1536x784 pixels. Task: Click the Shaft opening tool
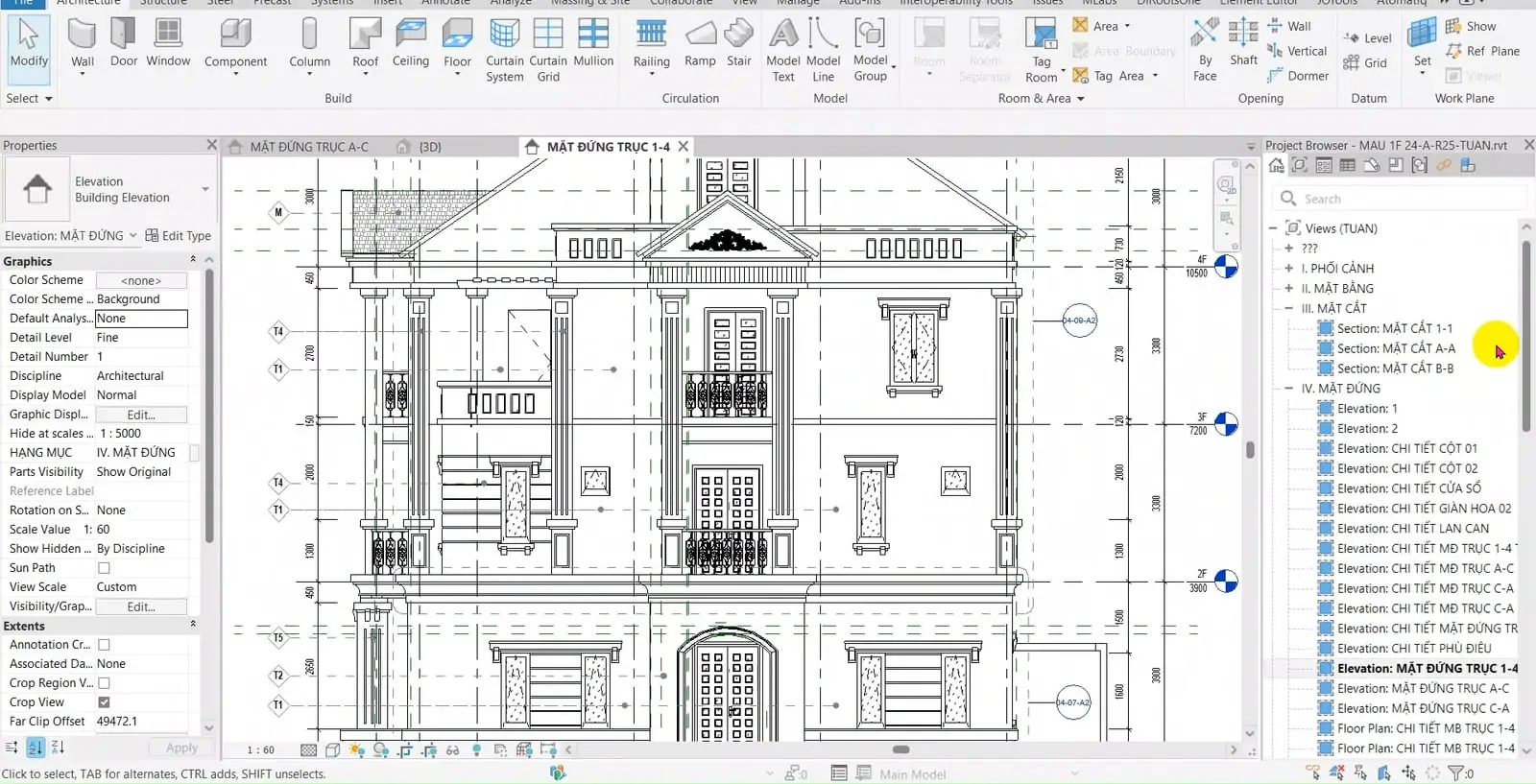click(1243, 43)
